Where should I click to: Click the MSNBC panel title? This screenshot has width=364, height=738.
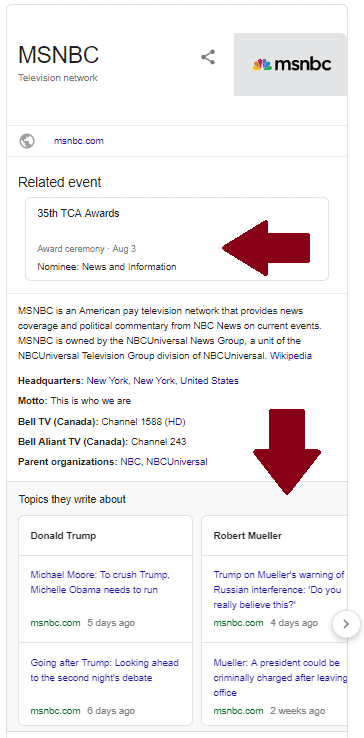pyautogui.click(x=58, y=55)
